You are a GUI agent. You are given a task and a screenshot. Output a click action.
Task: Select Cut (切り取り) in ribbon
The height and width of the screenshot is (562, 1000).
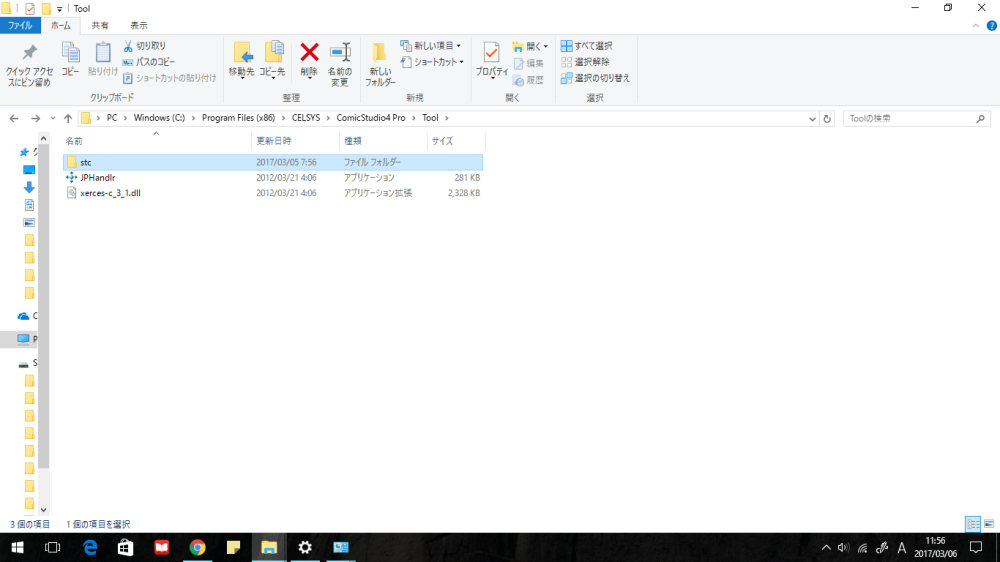[x=144, y=46]
